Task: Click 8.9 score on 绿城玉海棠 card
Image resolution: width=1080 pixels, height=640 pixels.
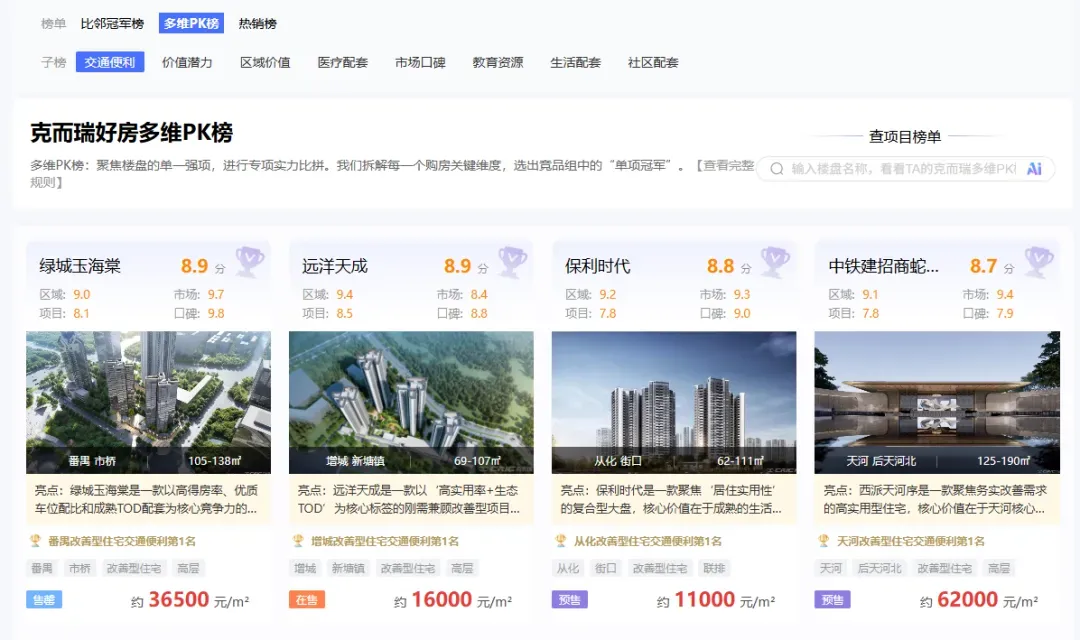Action: pos(194,266)
